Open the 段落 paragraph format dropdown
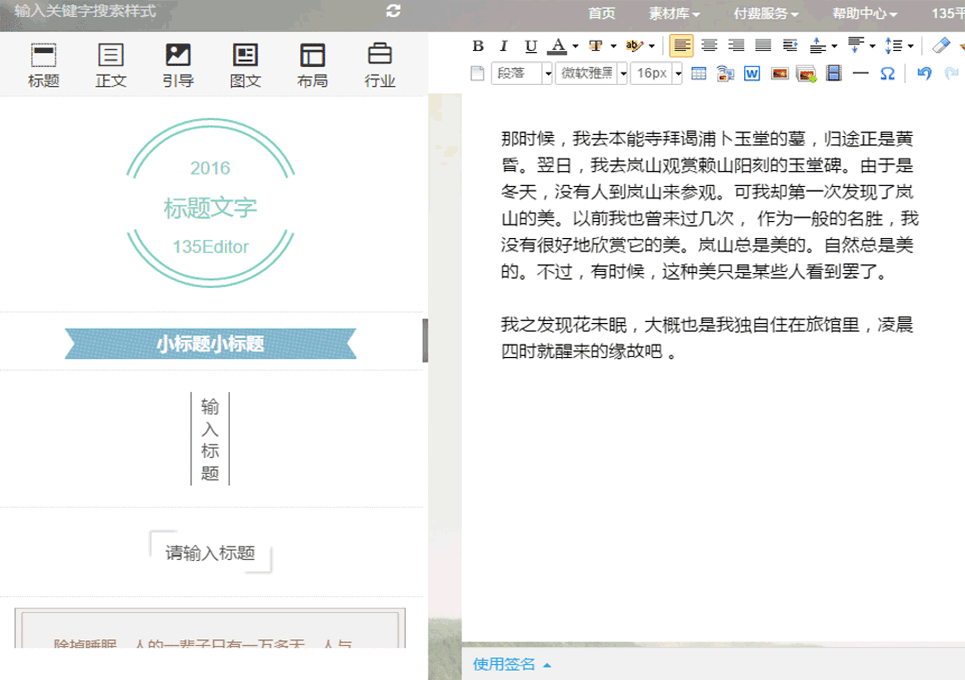This screenshot has width=965, height=680. pyautogui.click(x=547, y=73)
